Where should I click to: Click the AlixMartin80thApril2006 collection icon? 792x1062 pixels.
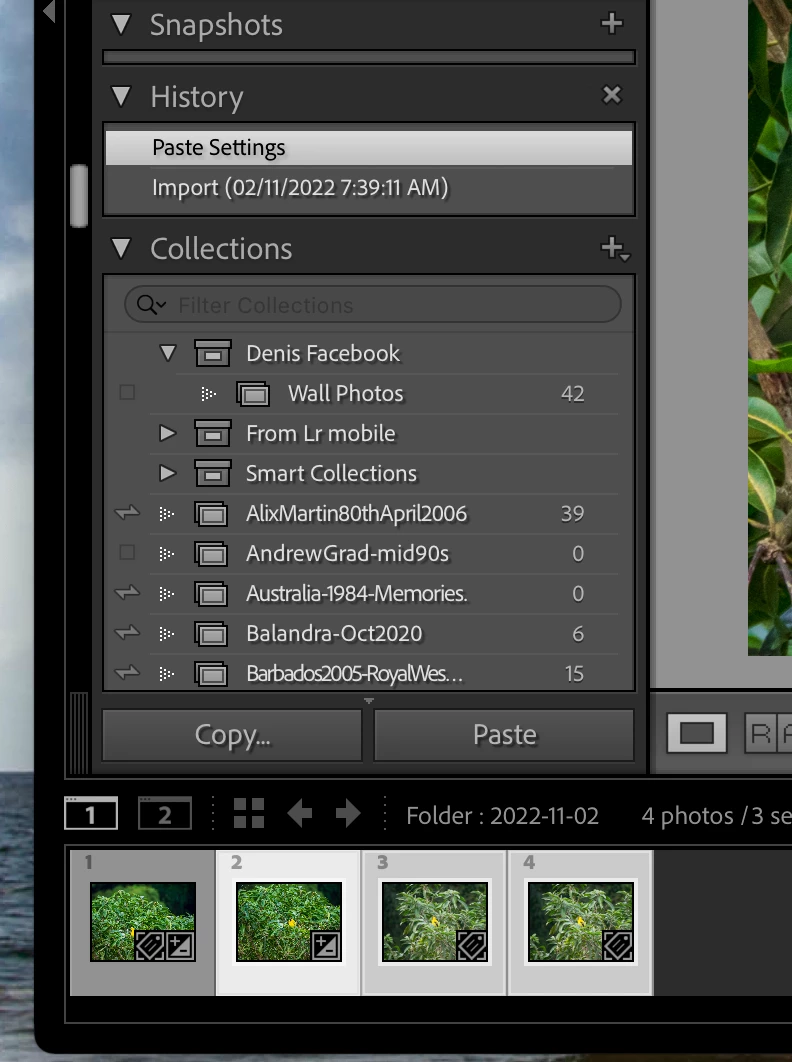[x=211, y=514]
